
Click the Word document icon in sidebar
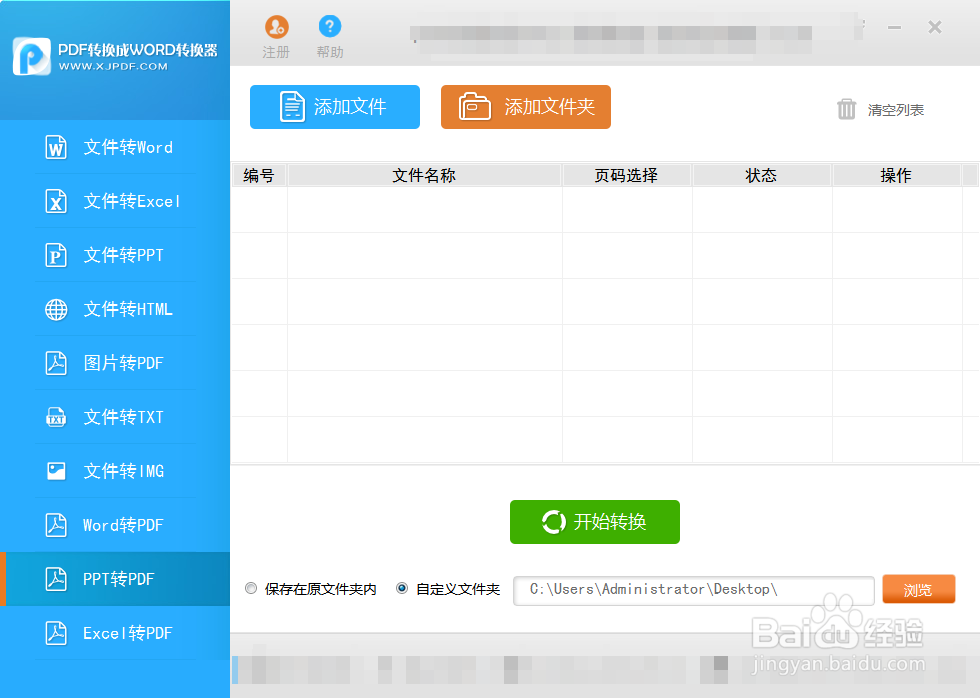(56, 147)
